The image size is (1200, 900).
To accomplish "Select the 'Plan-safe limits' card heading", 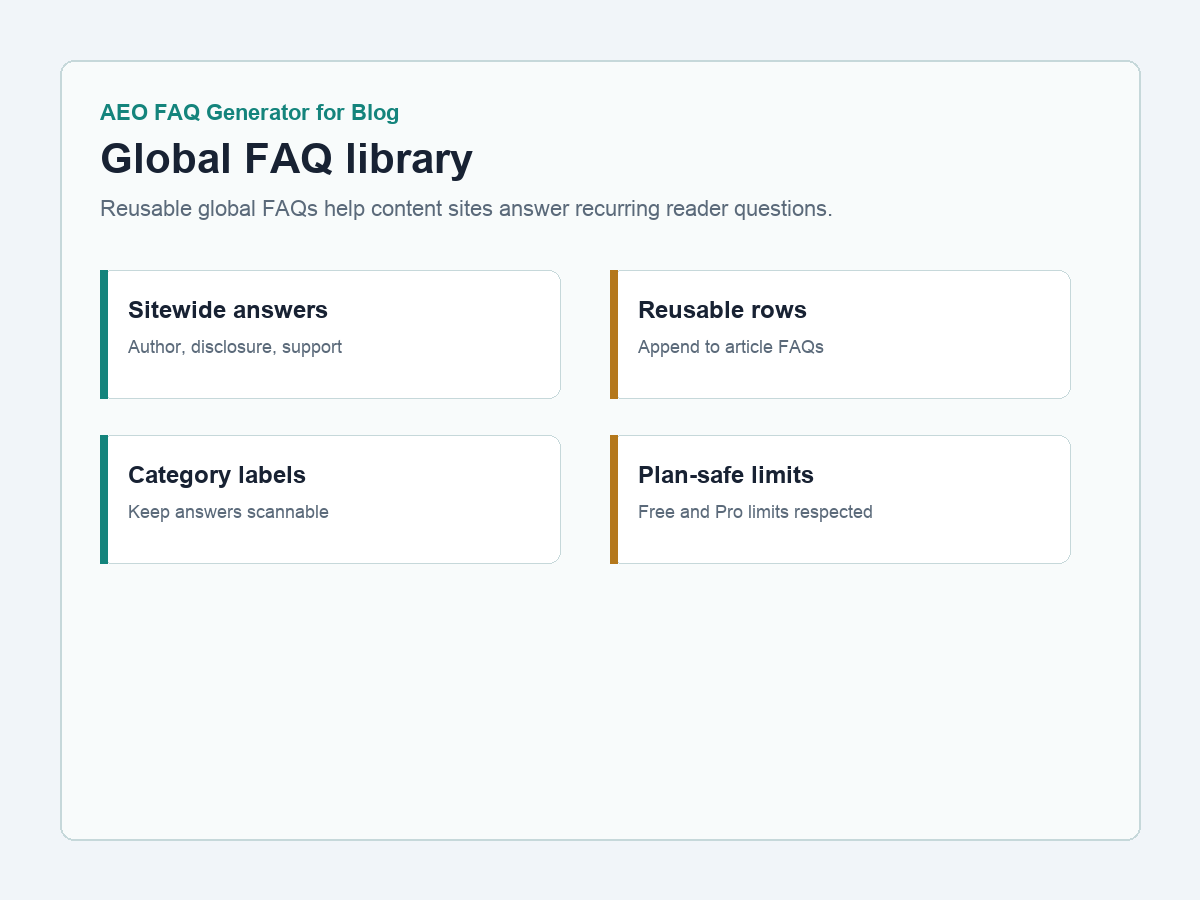I will tap(726, 475).
